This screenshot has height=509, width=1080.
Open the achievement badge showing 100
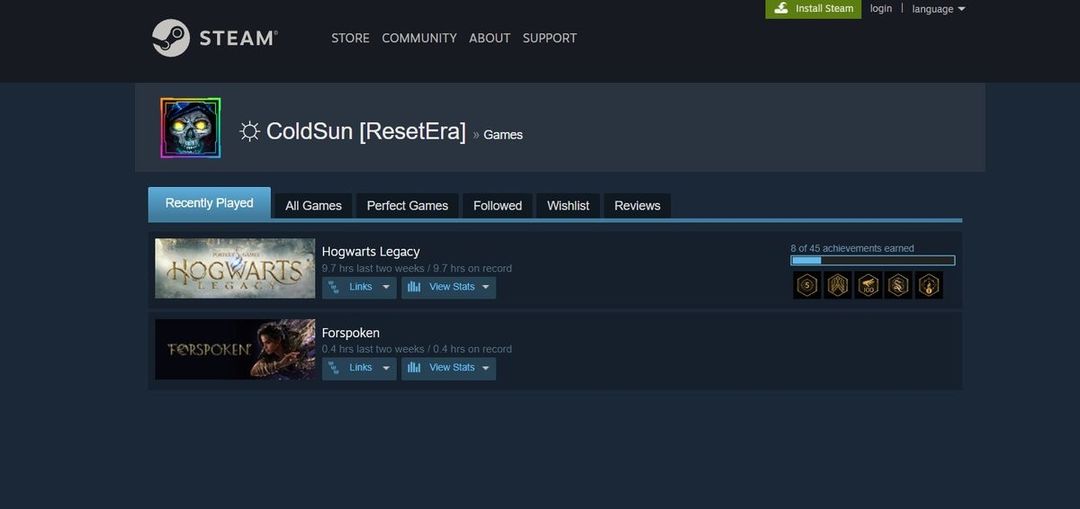coord(868,285)
